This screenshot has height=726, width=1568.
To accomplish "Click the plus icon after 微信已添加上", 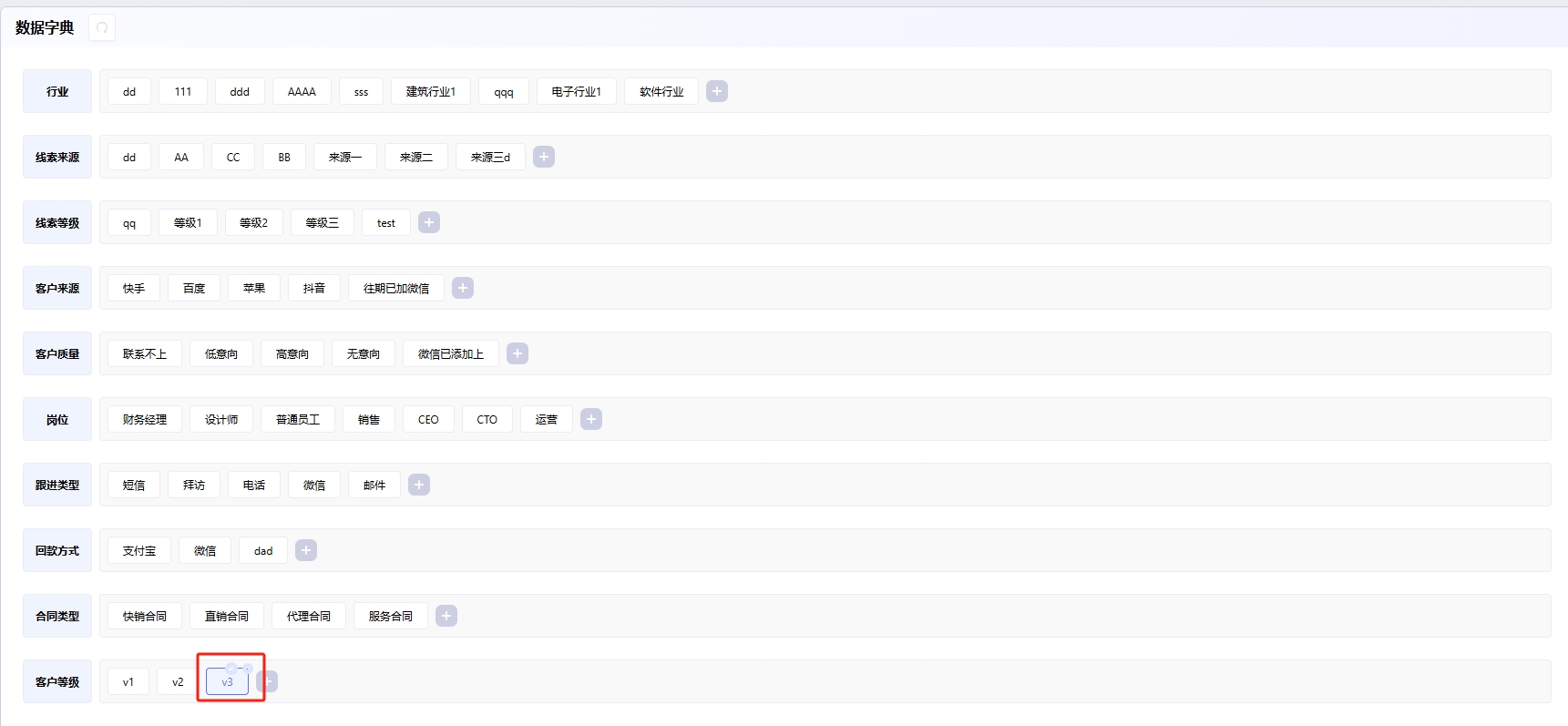I will click(518, 353).
